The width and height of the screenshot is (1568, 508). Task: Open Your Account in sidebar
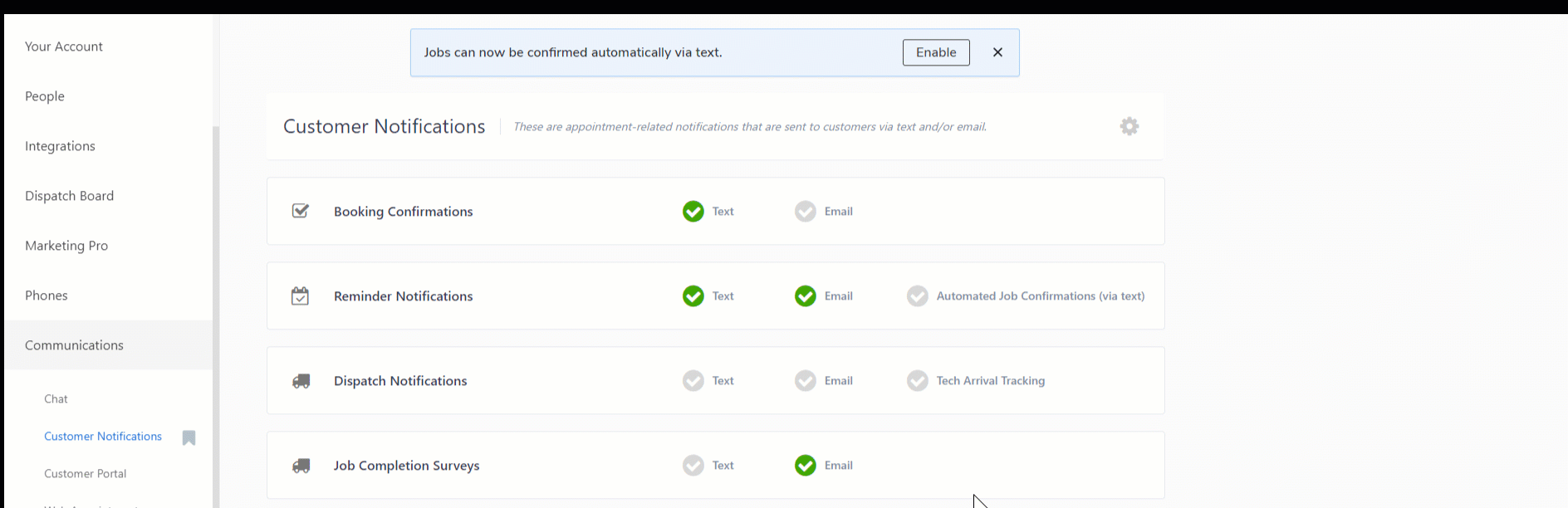pyautogui.click(x=108, y=46)
